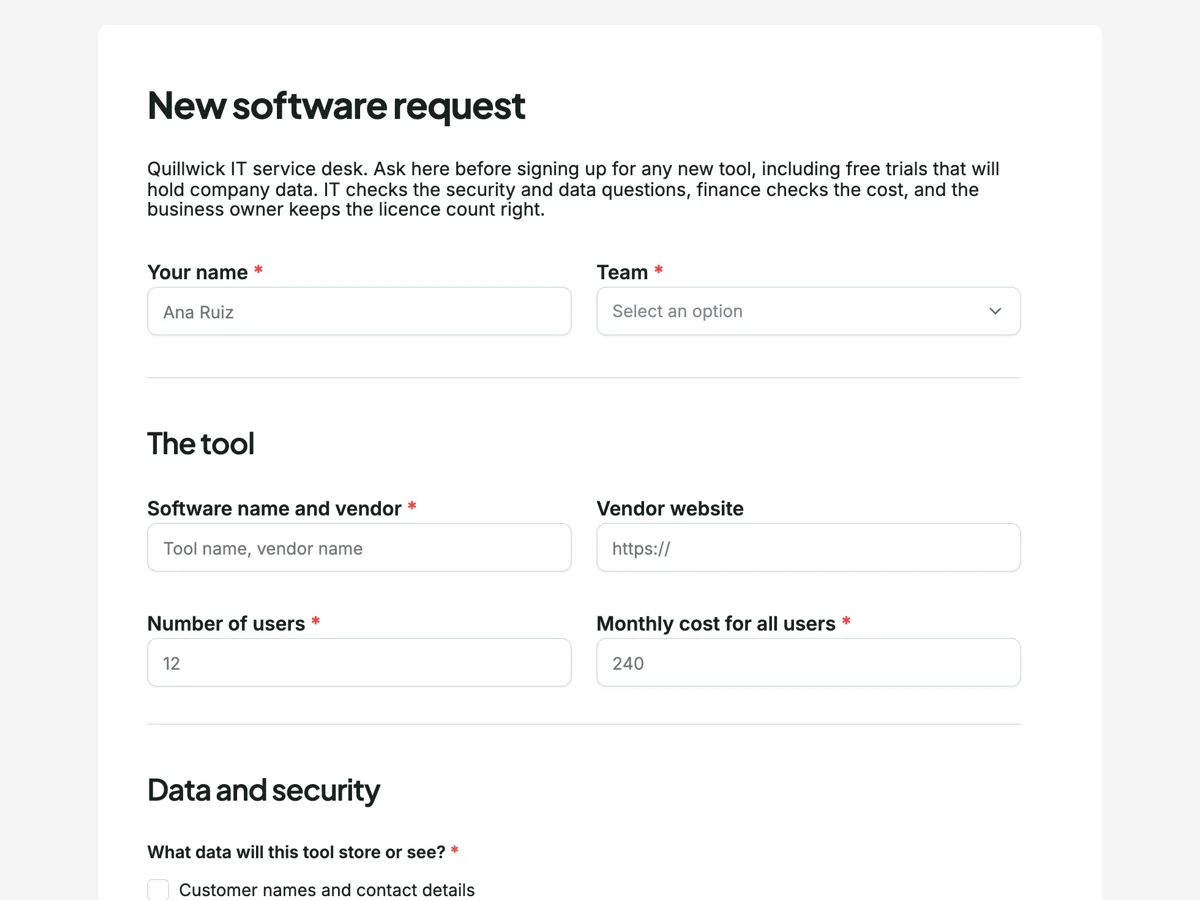Click the Quillwick IT service desk description text
Screen dimensions: 1200x900
click(x=573, y=189)
